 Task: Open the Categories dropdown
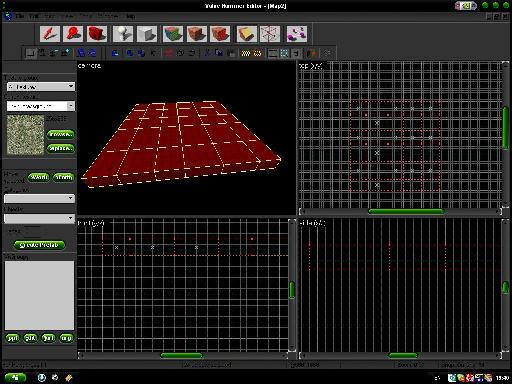coord(39,198)
